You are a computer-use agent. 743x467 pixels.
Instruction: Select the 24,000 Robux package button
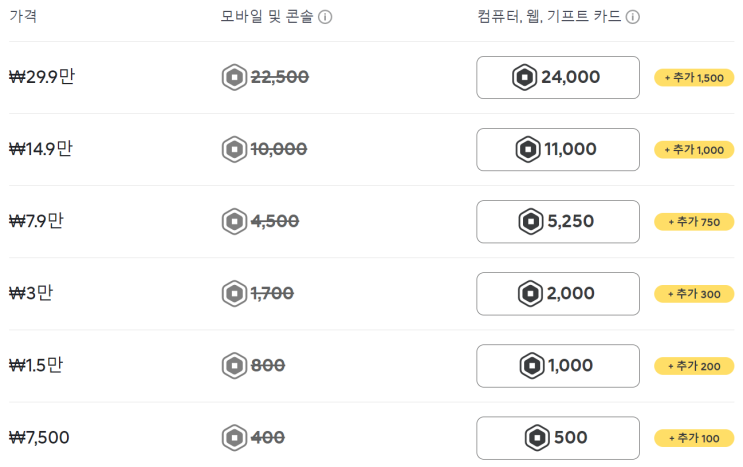click(557, 77)
